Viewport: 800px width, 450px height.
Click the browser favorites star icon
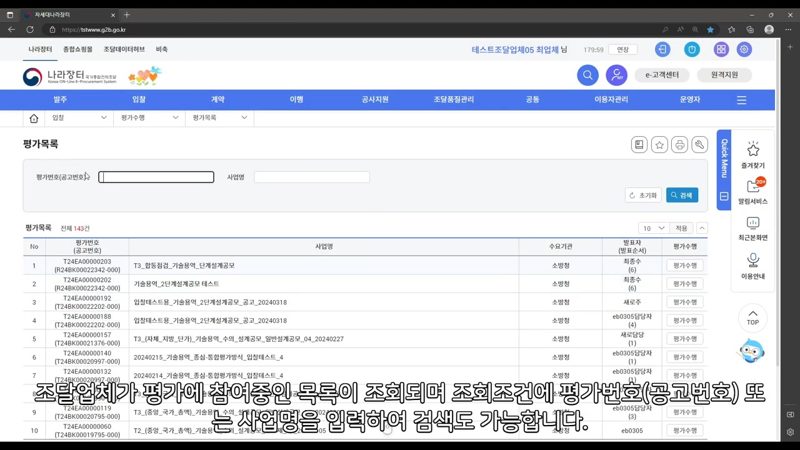click(710, 30)
